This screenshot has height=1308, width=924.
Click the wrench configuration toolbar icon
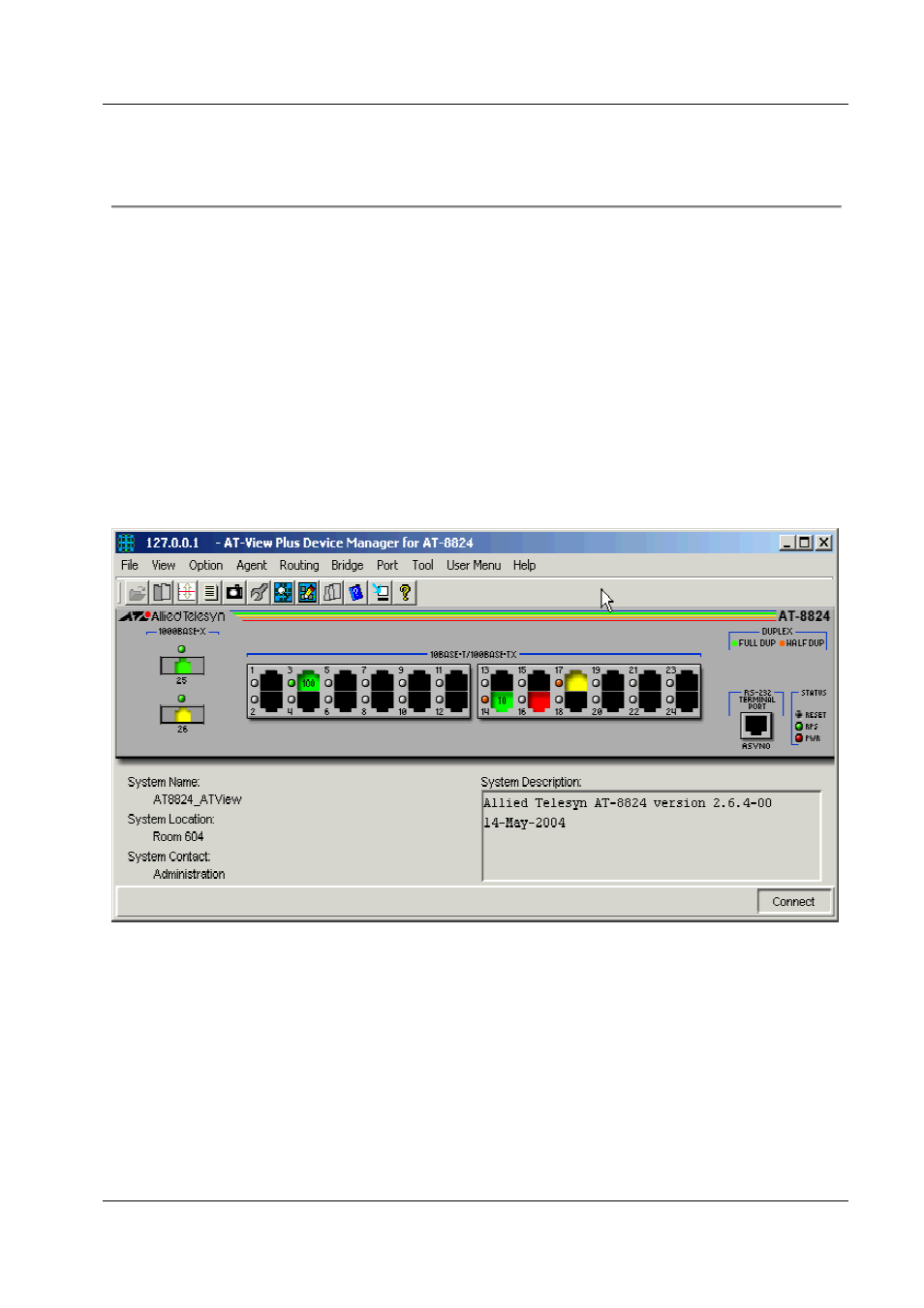(x=259, y=592)
